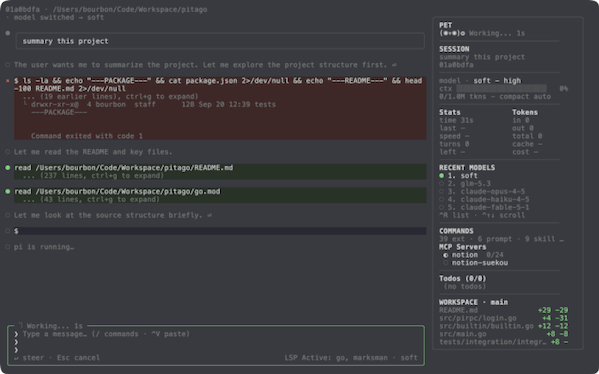Click the ctx context usage progress bar
599x374 pixels.
[502, 89]
